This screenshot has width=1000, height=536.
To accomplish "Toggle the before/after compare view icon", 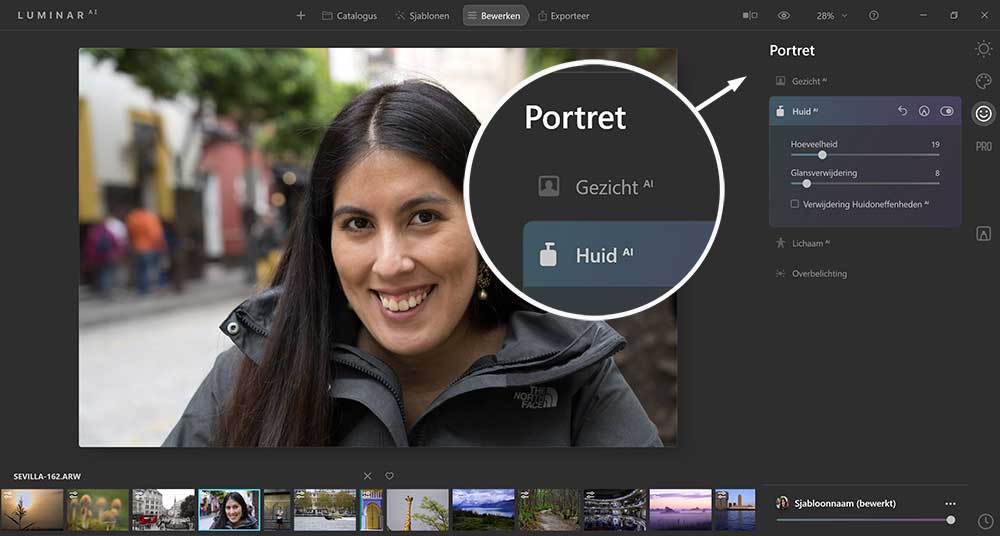I will pos(750,15).
